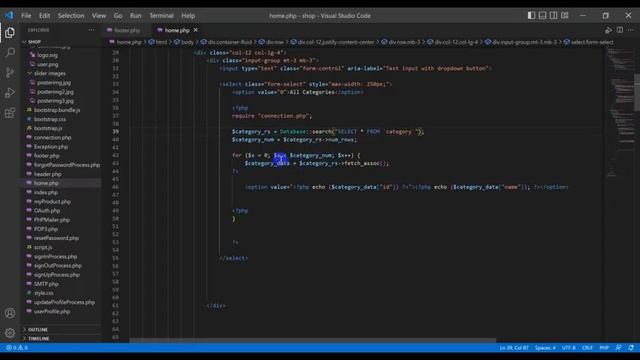Viewport: 640px width, 360px height.
Task: Click the Spaces: 4 indentation status
Action: pos(545,348)
